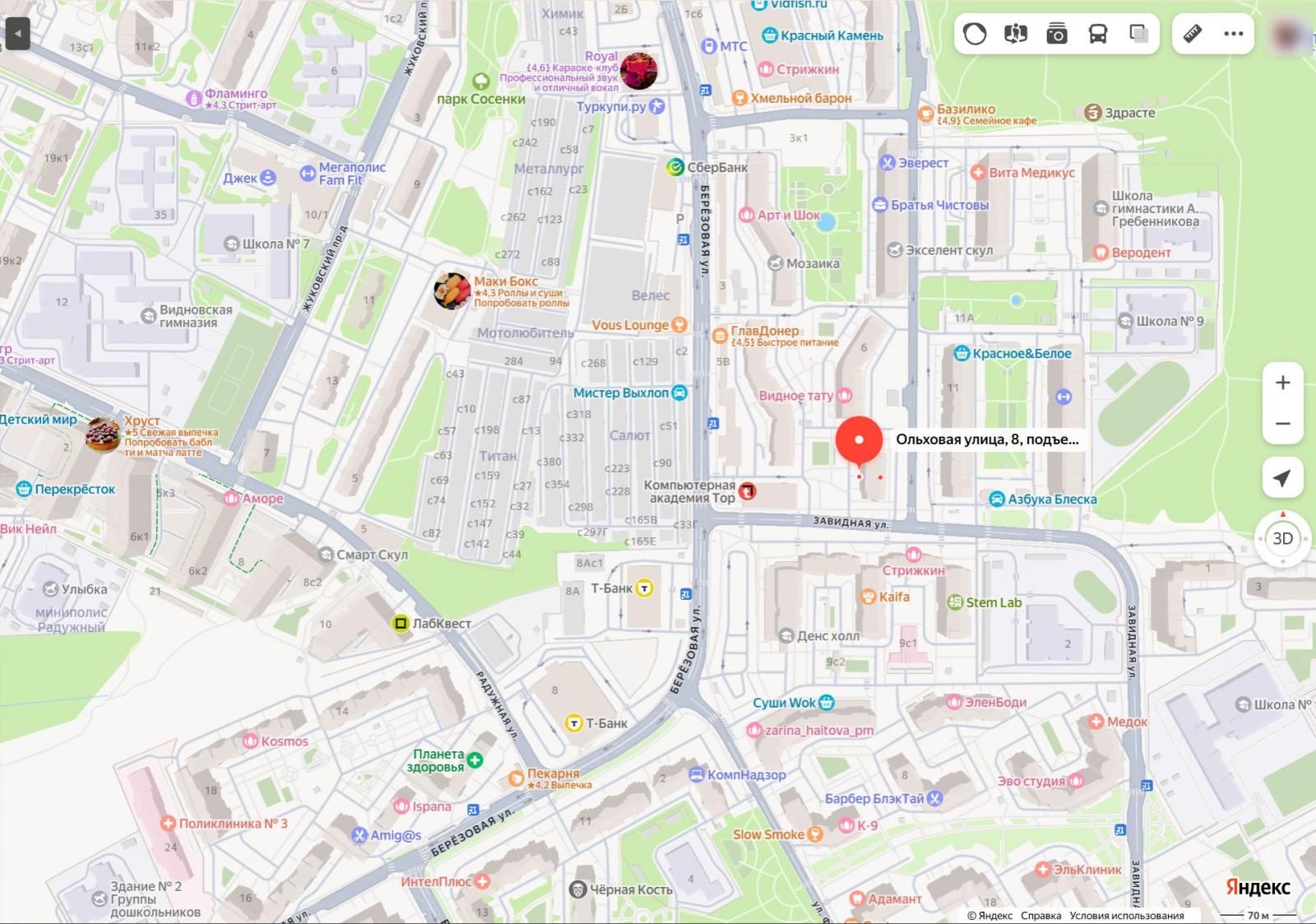Click Смарт Скул marker
The height and width of the screenshot is (924, 1316).
pyautogui.click(x=326, y=555)
